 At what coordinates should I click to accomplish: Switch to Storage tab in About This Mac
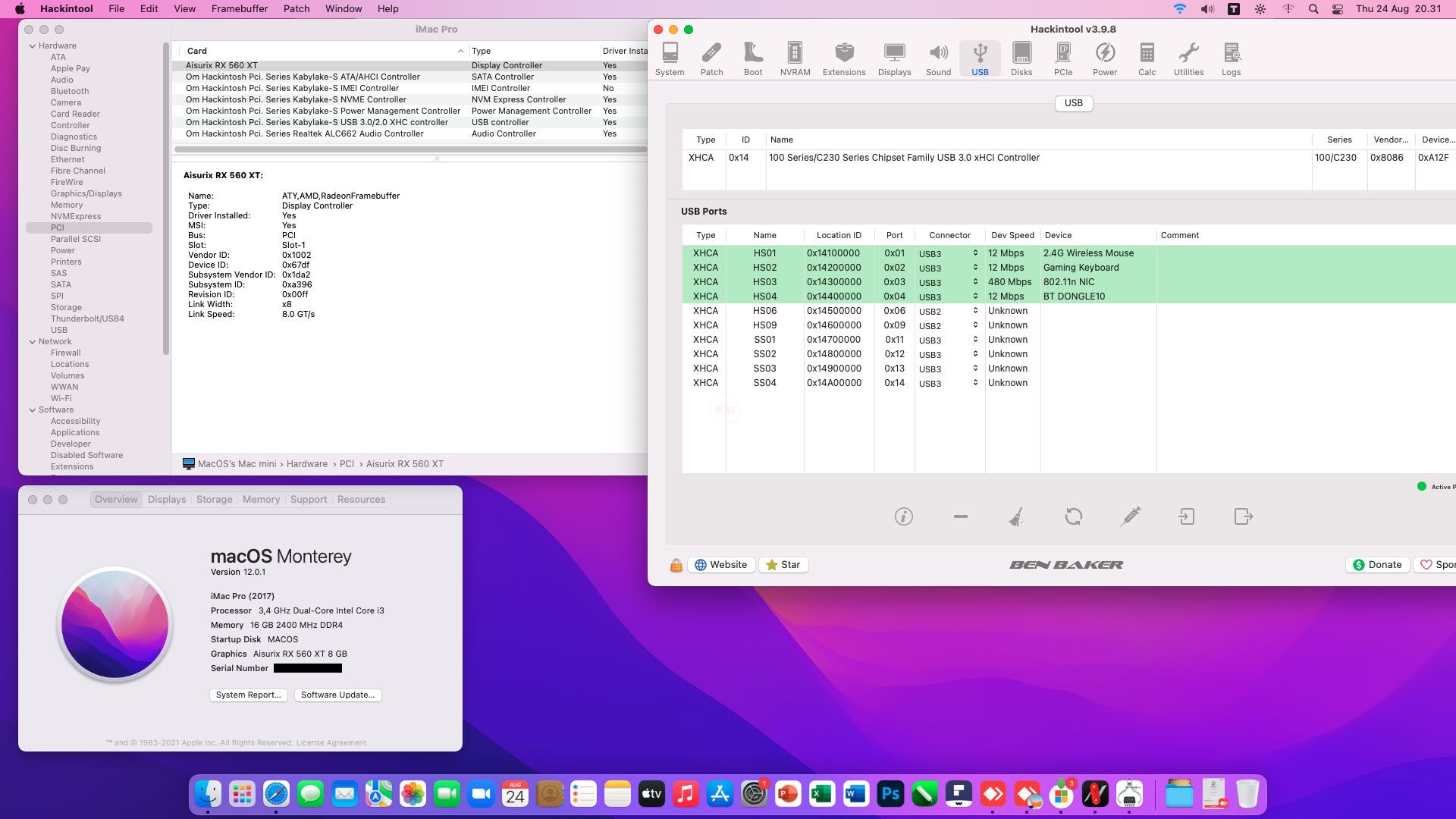pyautogui.click(x=214, y=500)
